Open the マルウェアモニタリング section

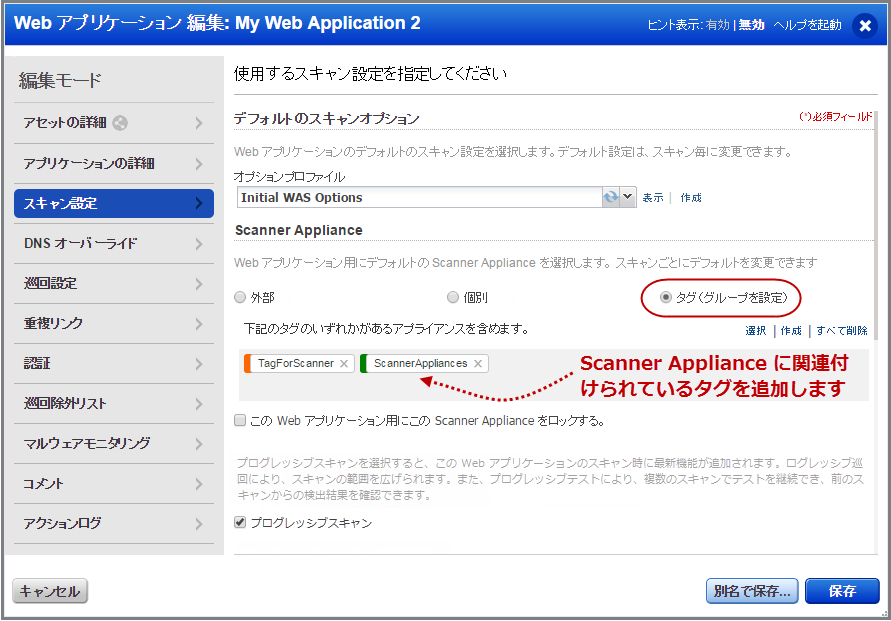pyautogui.click(x=110, y=442)
